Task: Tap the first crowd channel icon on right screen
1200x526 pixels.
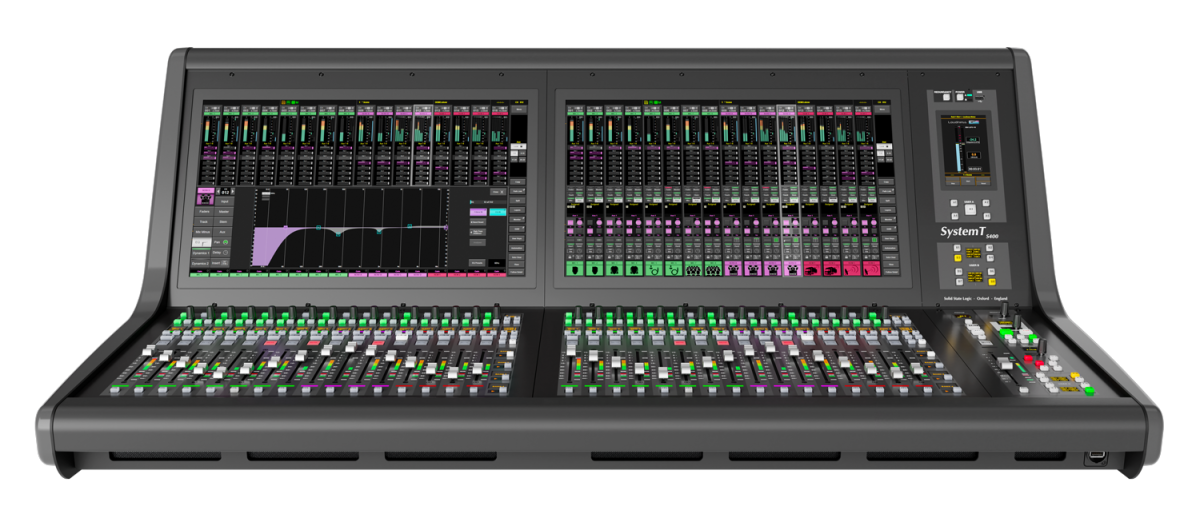Action: pyautogui.click(x=694, y=268)
